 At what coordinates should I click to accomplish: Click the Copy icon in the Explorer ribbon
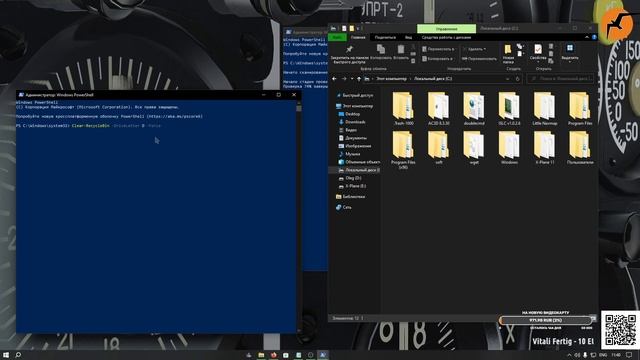click(381, 49)
